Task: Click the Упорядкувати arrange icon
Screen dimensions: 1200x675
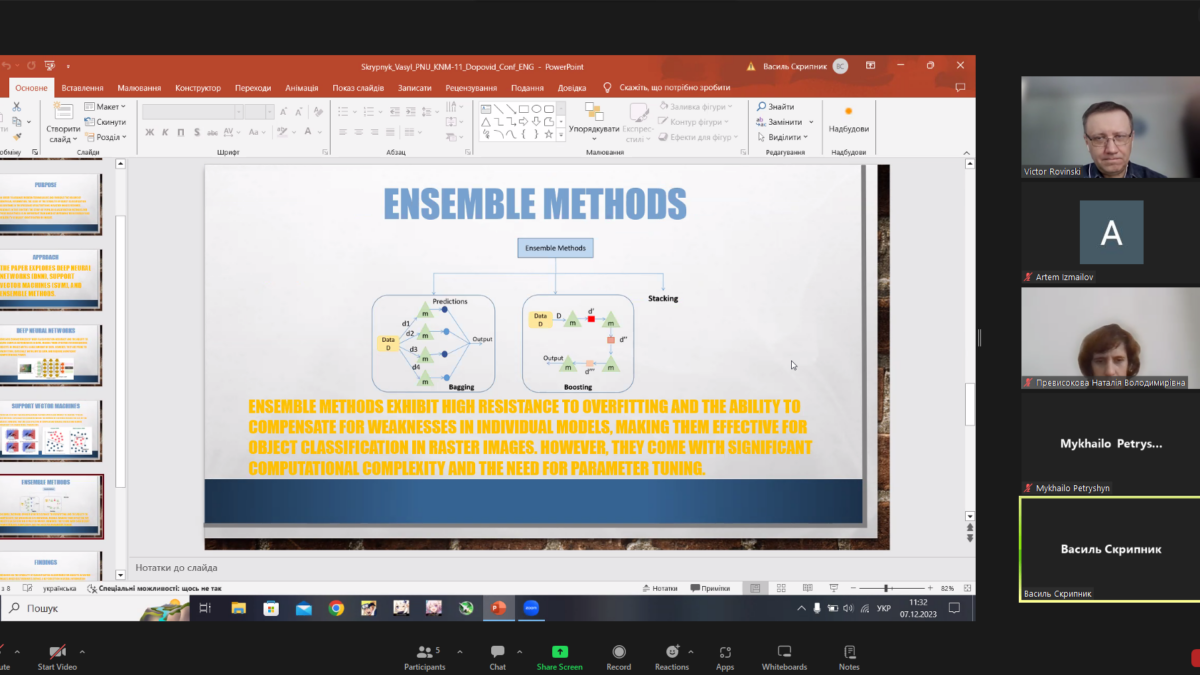Action: pos(594,113)
